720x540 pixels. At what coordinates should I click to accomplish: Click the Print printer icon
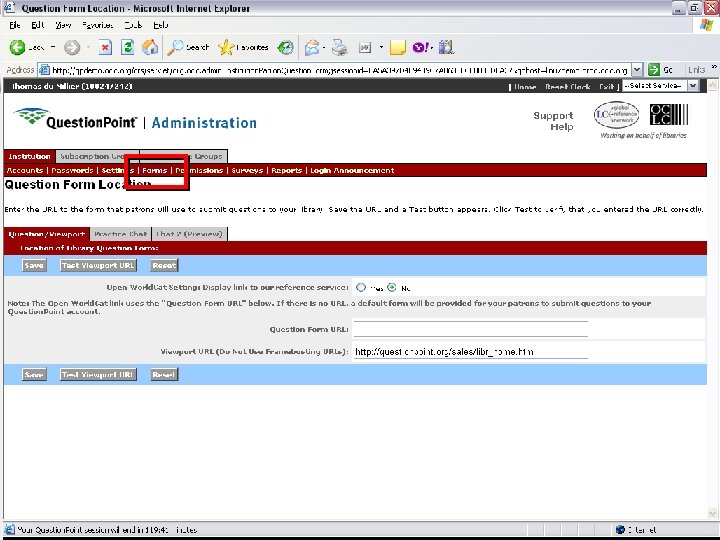click(x=340, y=47)
